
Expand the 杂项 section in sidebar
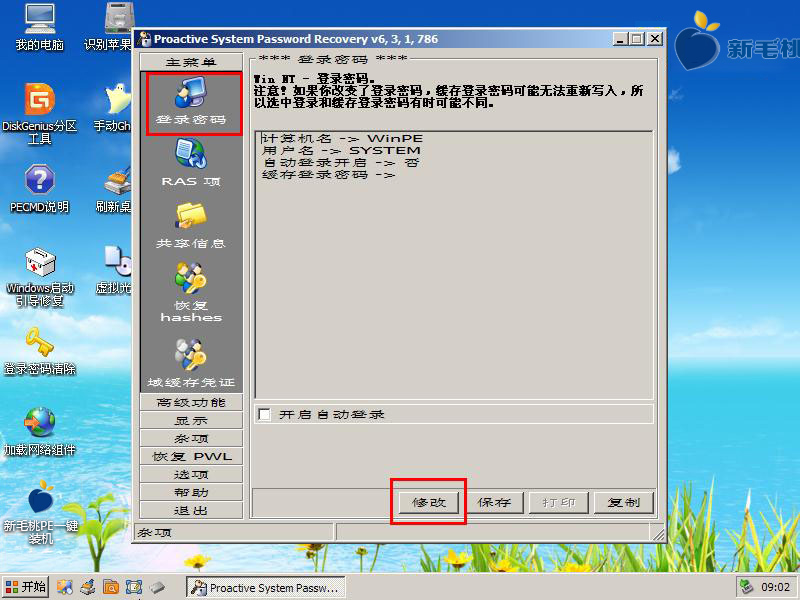pyautogui.click(x=191, y=438)
